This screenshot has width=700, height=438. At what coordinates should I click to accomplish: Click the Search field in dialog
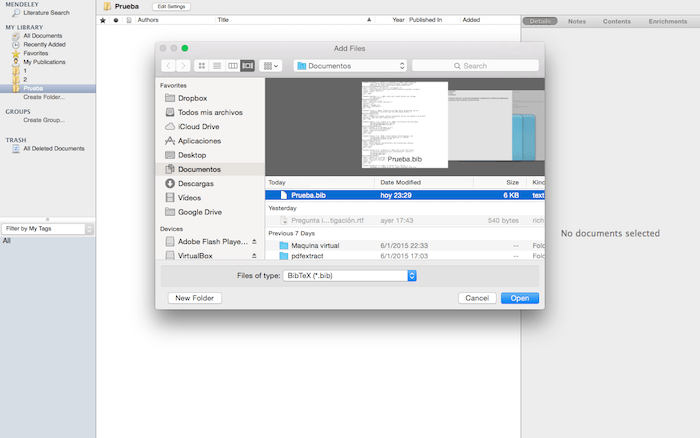point(475,66)
